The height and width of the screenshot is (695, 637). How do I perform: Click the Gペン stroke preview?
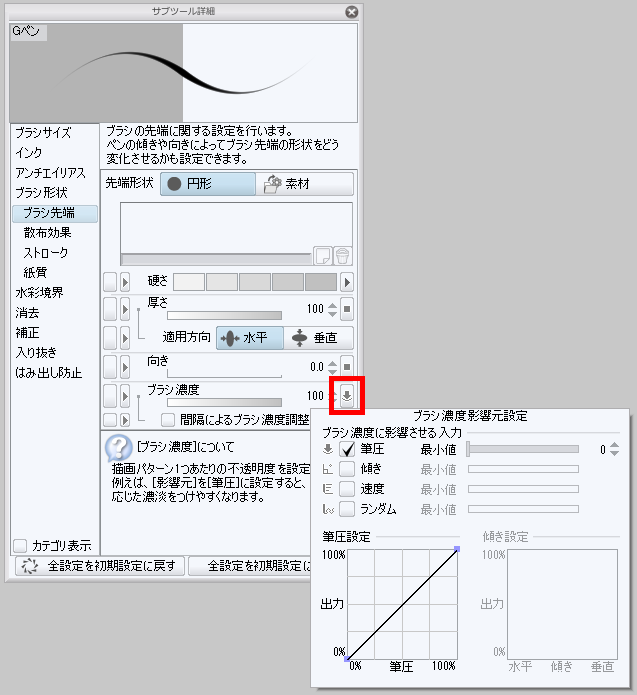pyautogui.click(x=183, y=73)
